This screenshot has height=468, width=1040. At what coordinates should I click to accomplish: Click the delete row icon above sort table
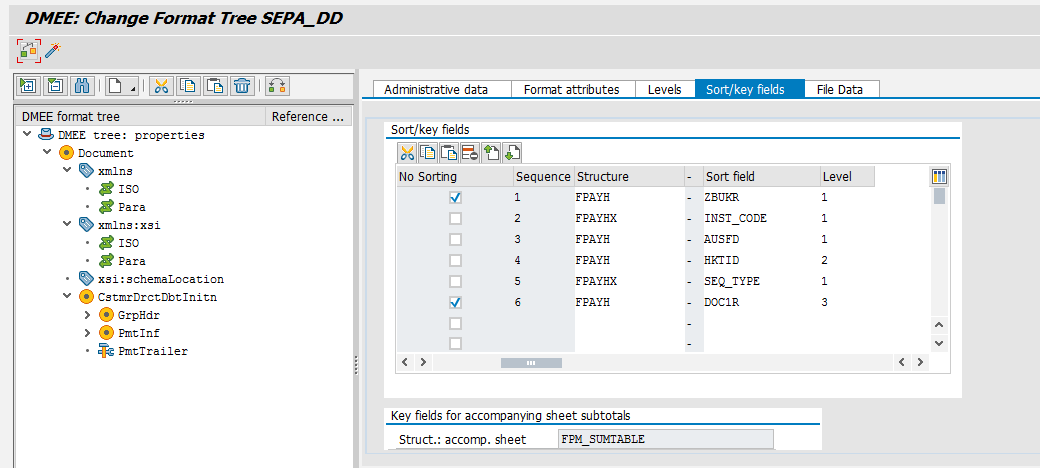[x=468, y=153]
